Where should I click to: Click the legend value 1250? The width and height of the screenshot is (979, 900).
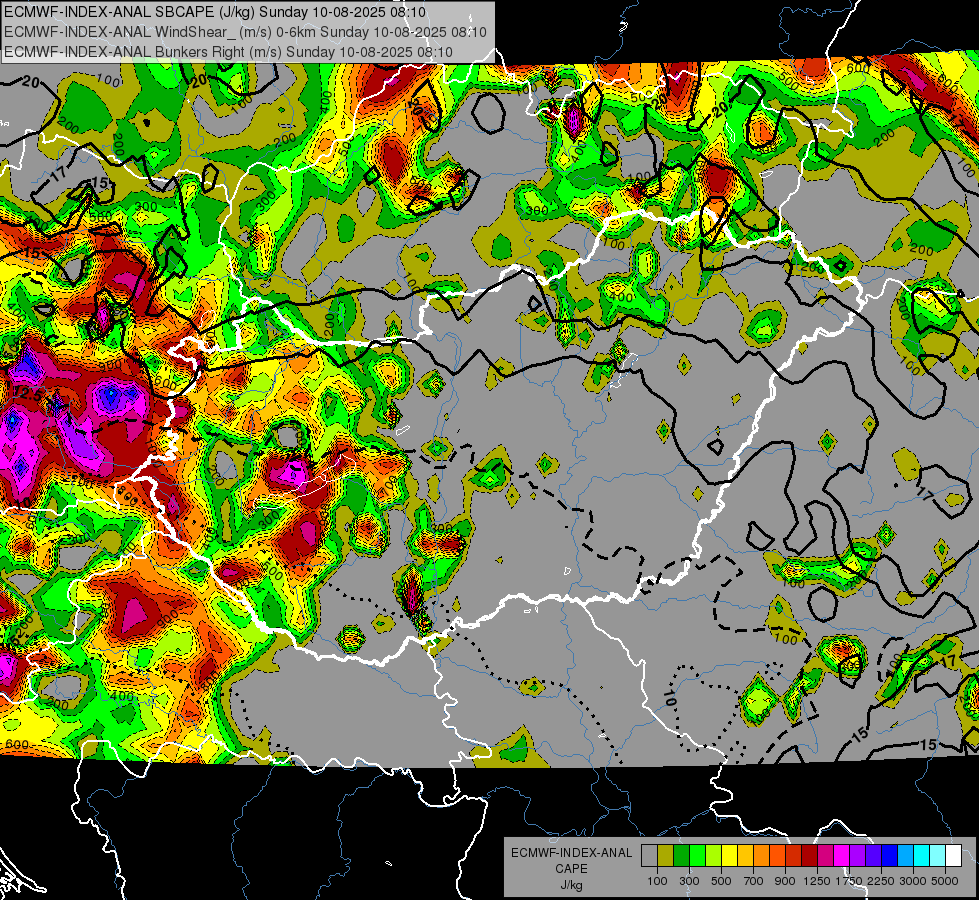pos(817,881)
